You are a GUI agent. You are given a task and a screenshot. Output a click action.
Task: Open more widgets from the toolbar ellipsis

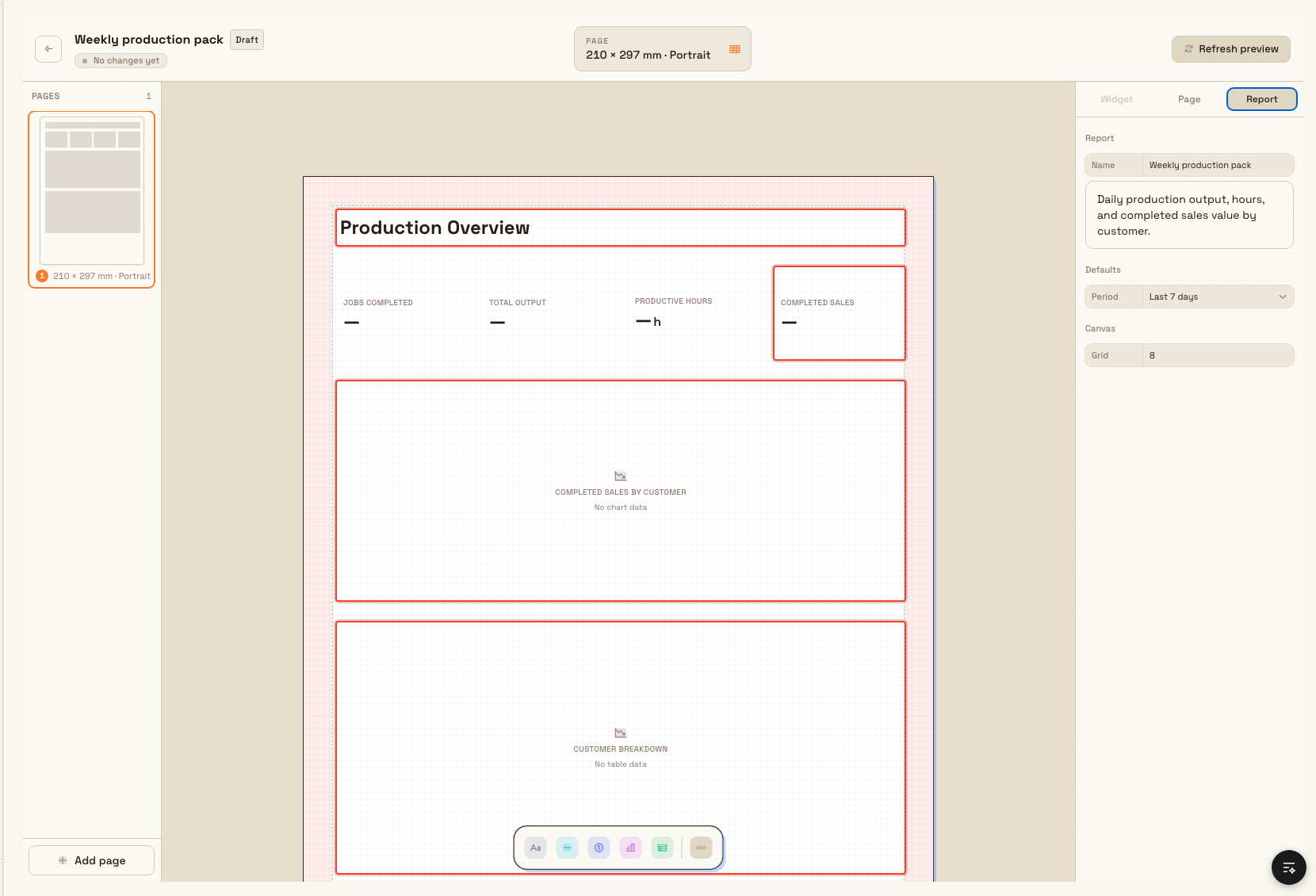pos(701,848)
